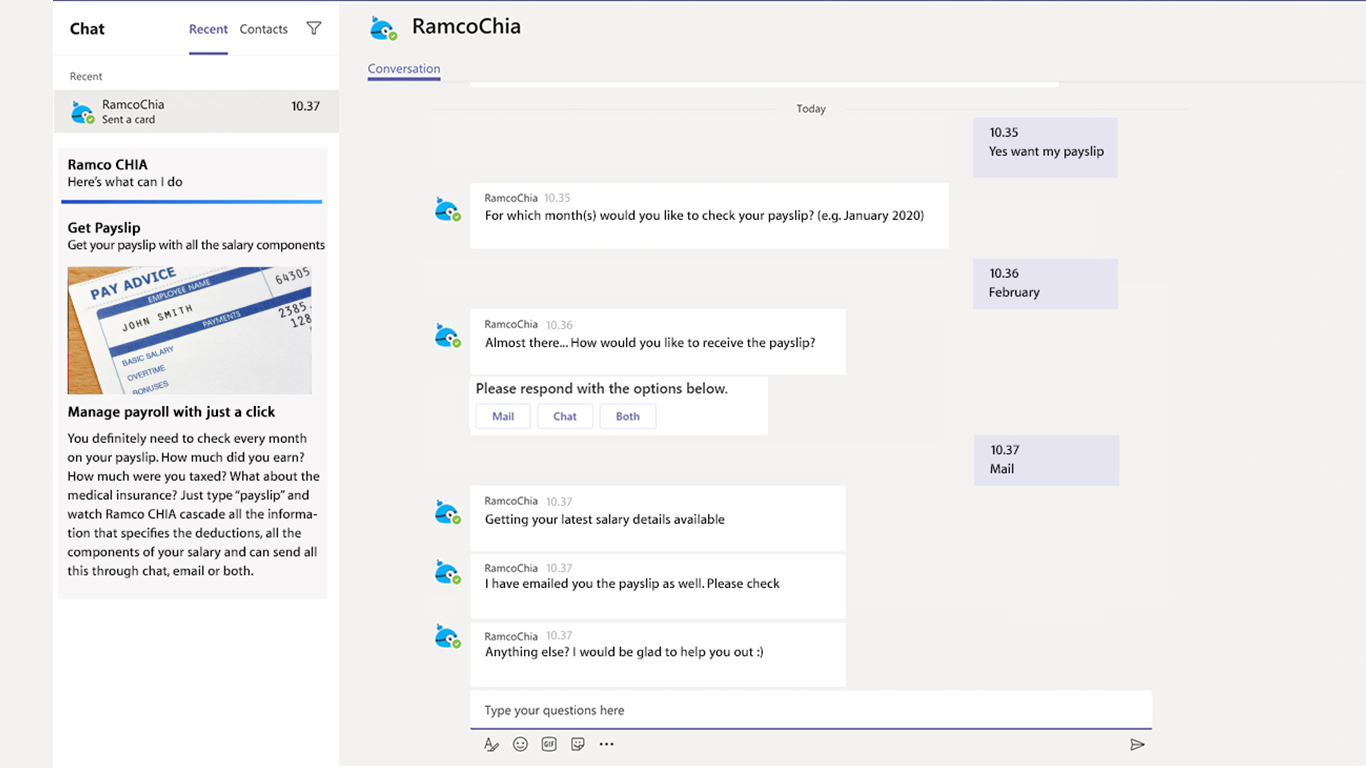Click the RamcoChia chat header name
Image resolution: width=1366 pixels, height=768 pixels.
point(466,27)
